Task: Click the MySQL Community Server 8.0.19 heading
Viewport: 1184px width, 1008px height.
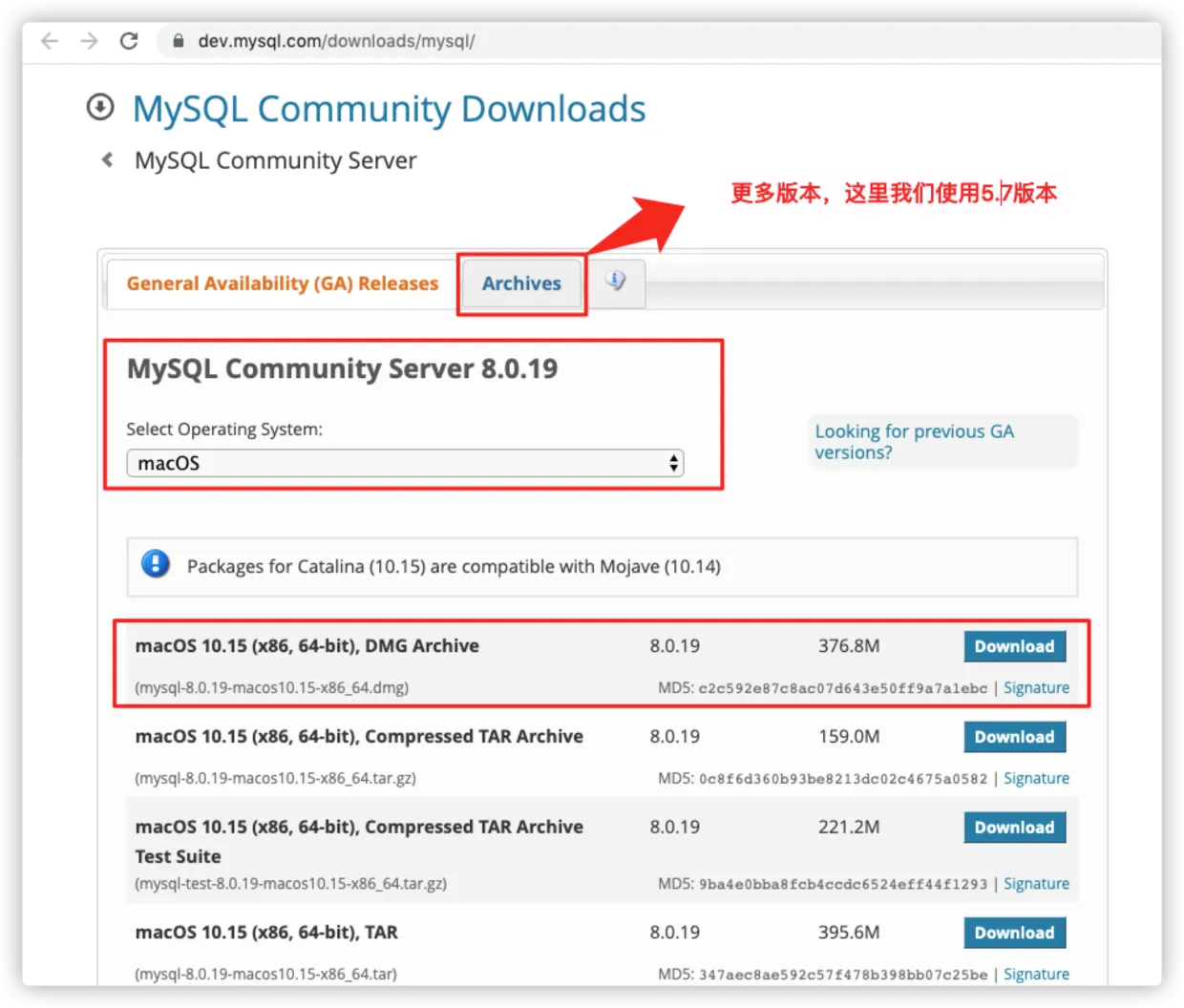Action: point(342,368)
